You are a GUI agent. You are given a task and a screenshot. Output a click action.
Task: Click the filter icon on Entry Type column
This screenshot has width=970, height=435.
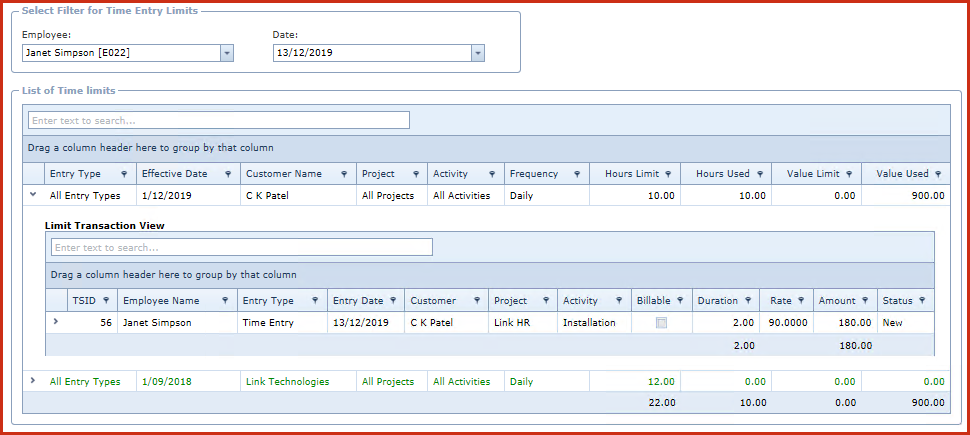[x=123, y=174]
